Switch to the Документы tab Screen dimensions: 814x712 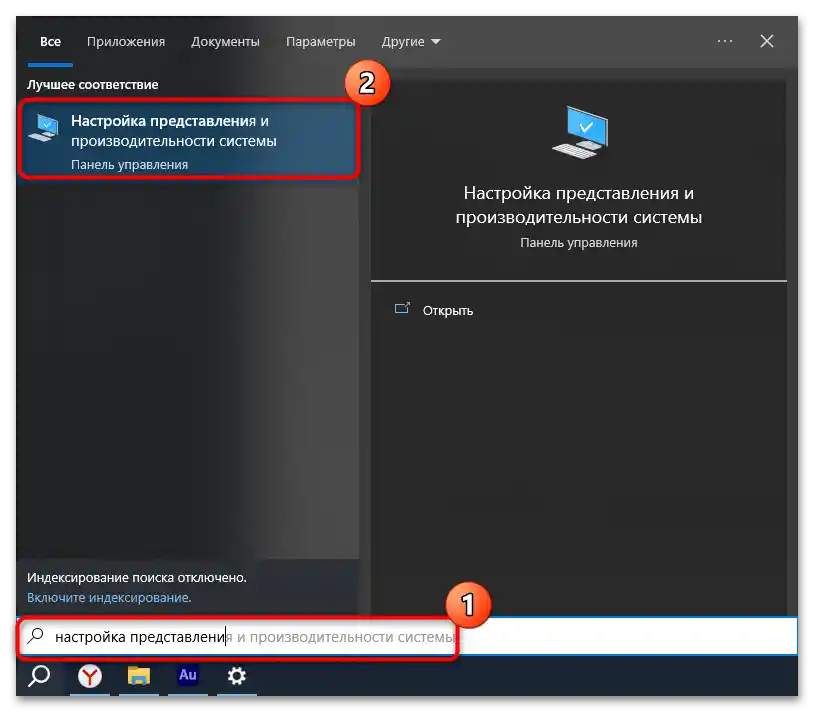coord(225,41)
